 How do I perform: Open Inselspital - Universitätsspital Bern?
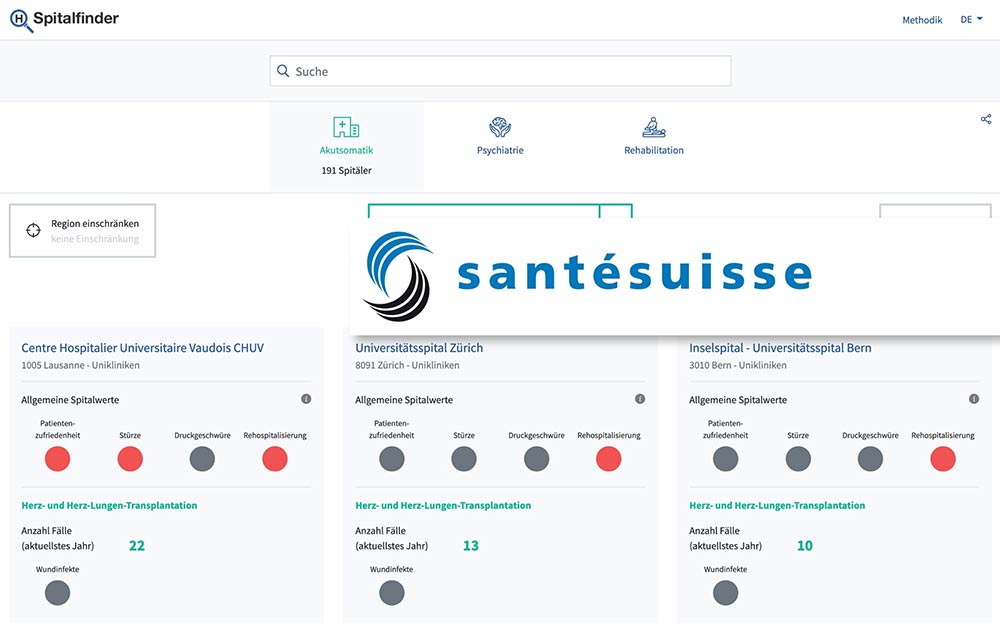click(780, 348)
